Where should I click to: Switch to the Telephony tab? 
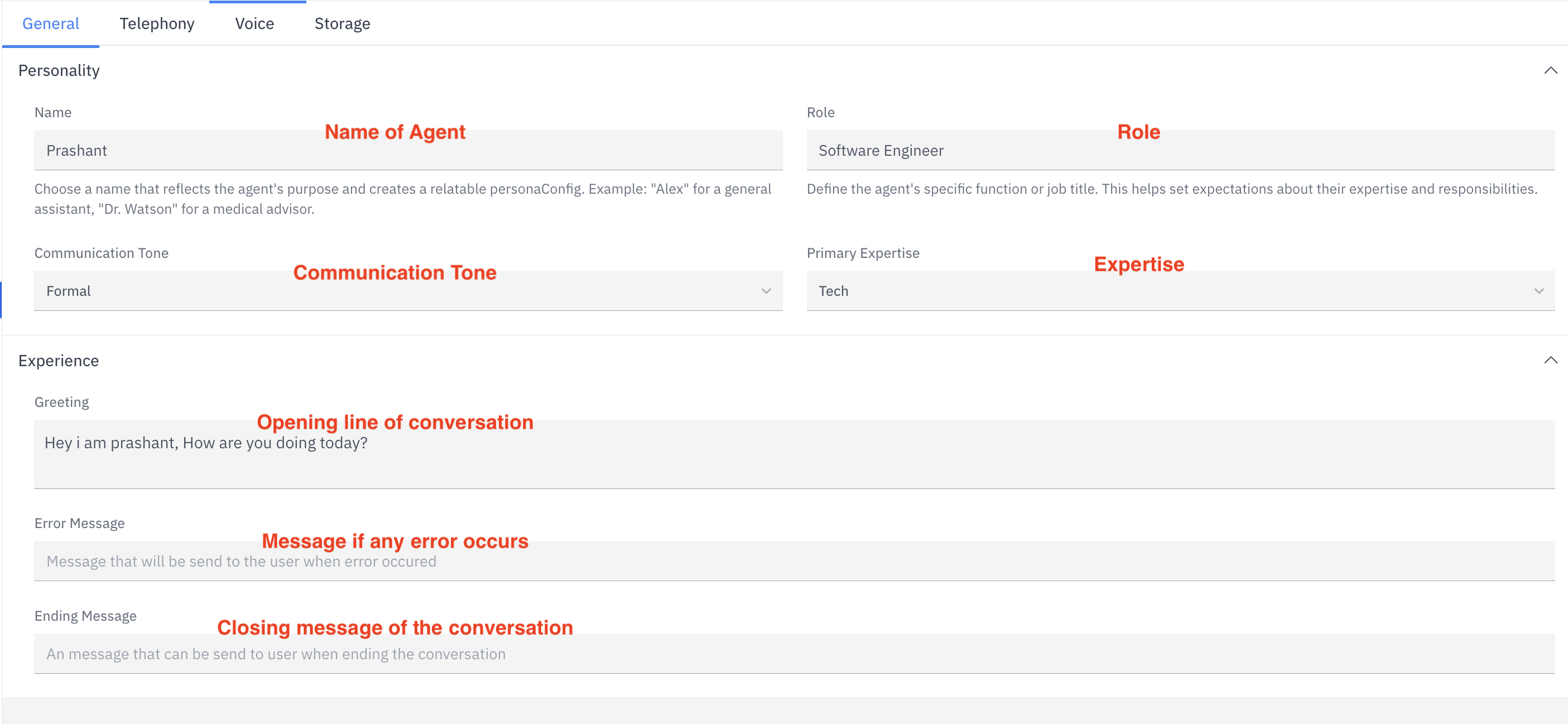[x=156, y=23]
